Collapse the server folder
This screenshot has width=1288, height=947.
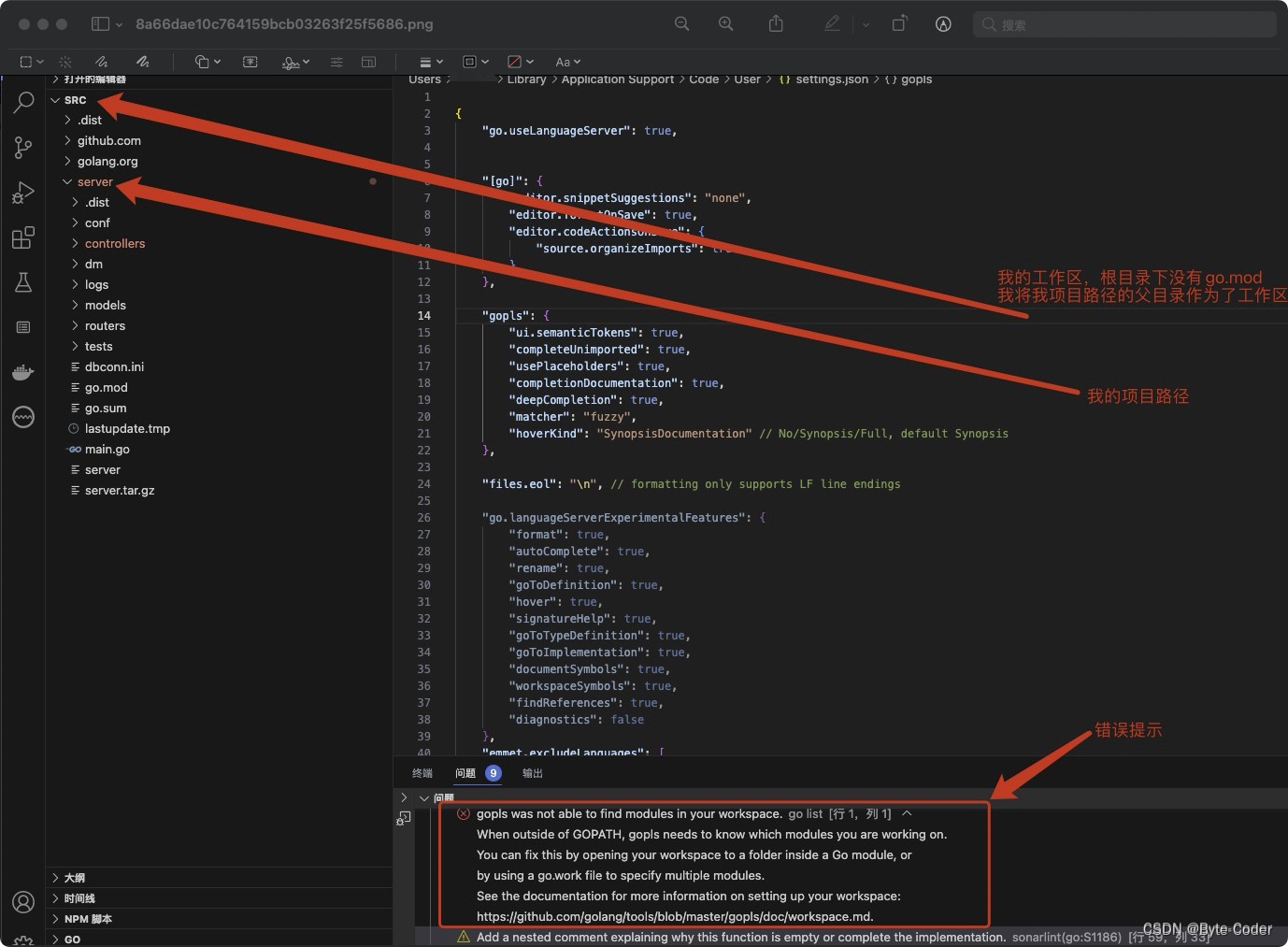(94, 182)
